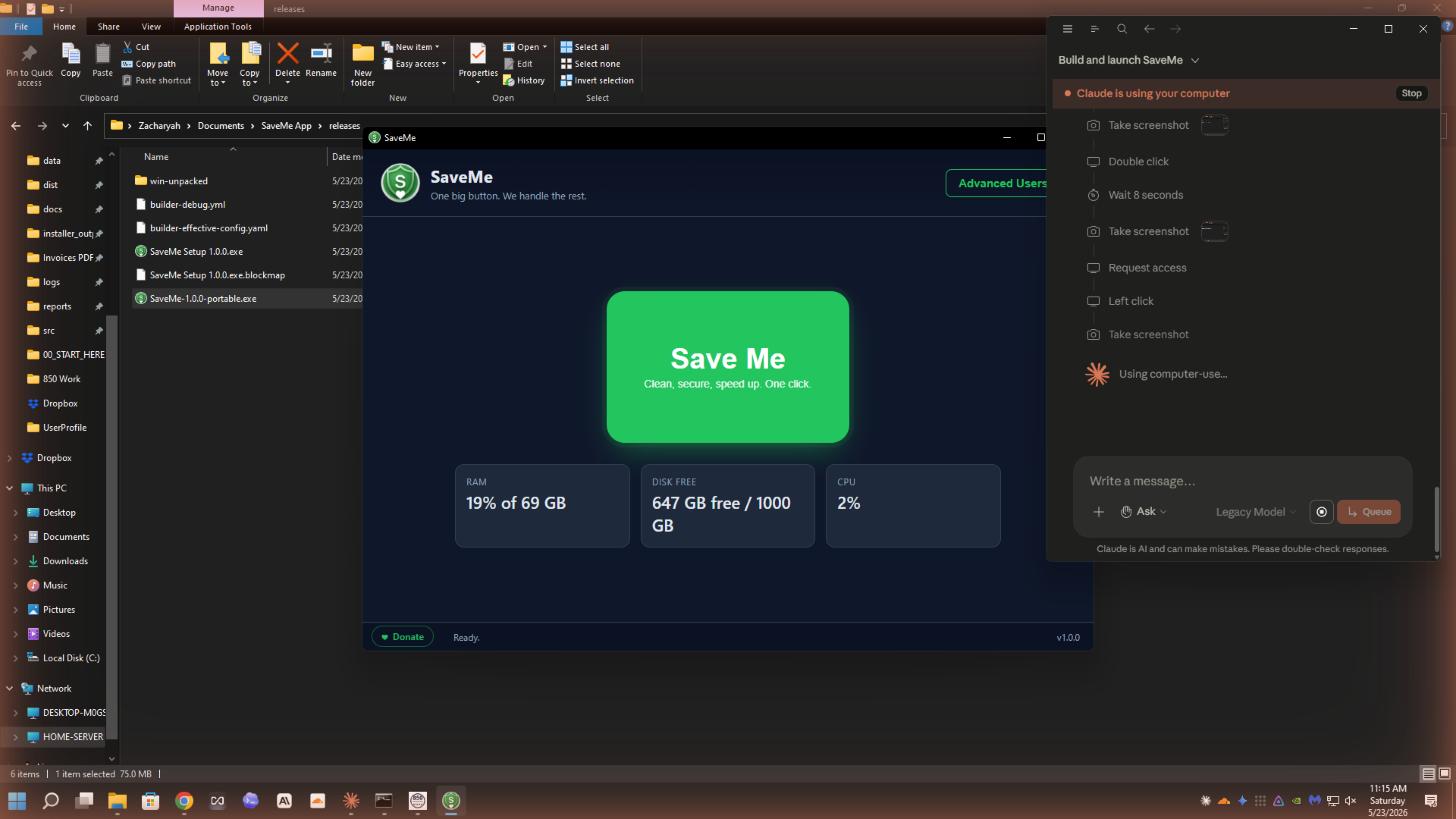Click Select all in ribbon

tap(584, 47)
